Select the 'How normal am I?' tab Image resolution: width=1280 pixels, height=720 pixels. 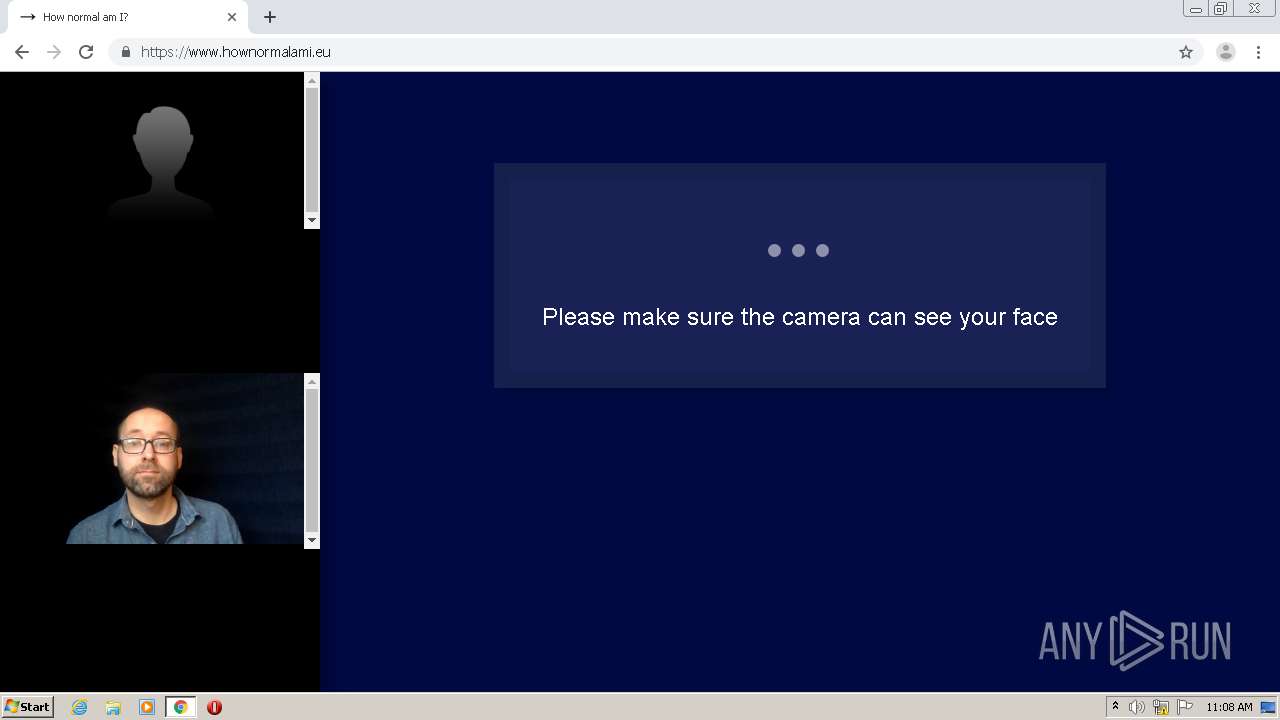point(128,17)
